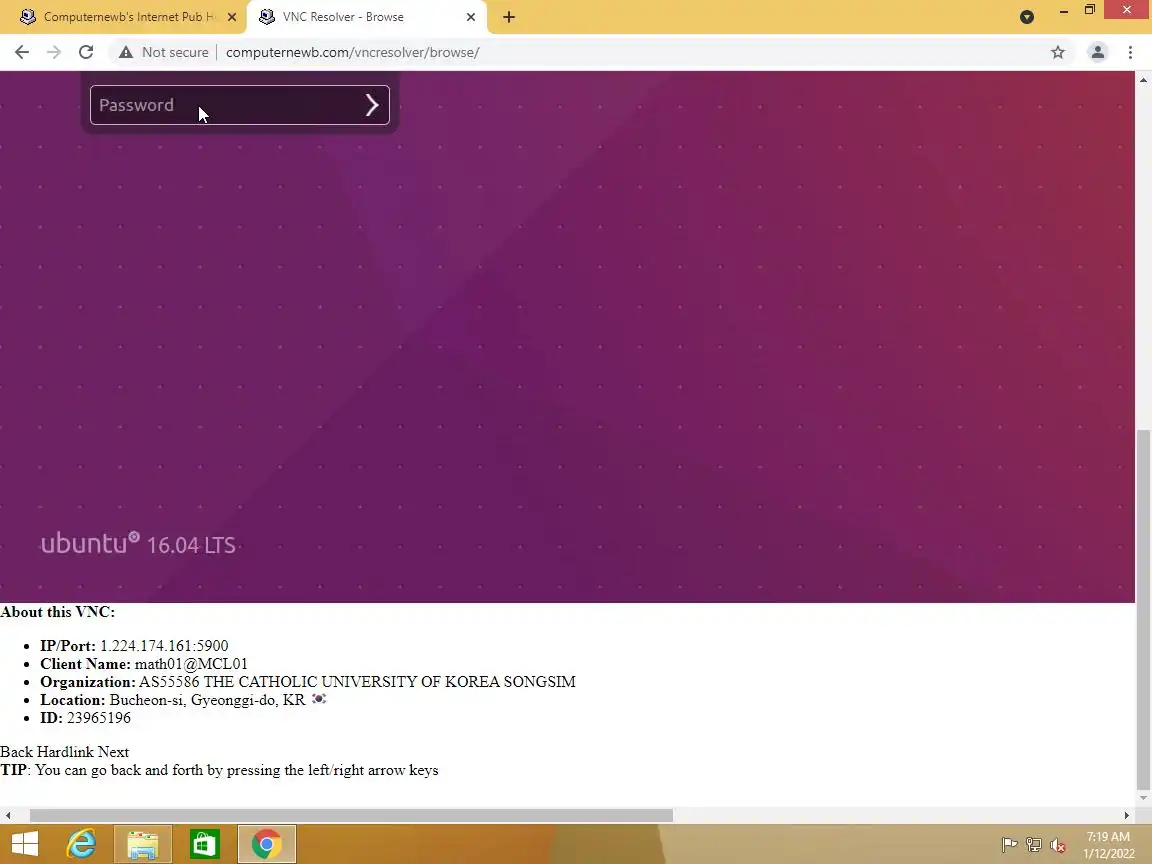
Task: Close the Computernewb's Internet Pub tab
Action: tap(231, 17)
